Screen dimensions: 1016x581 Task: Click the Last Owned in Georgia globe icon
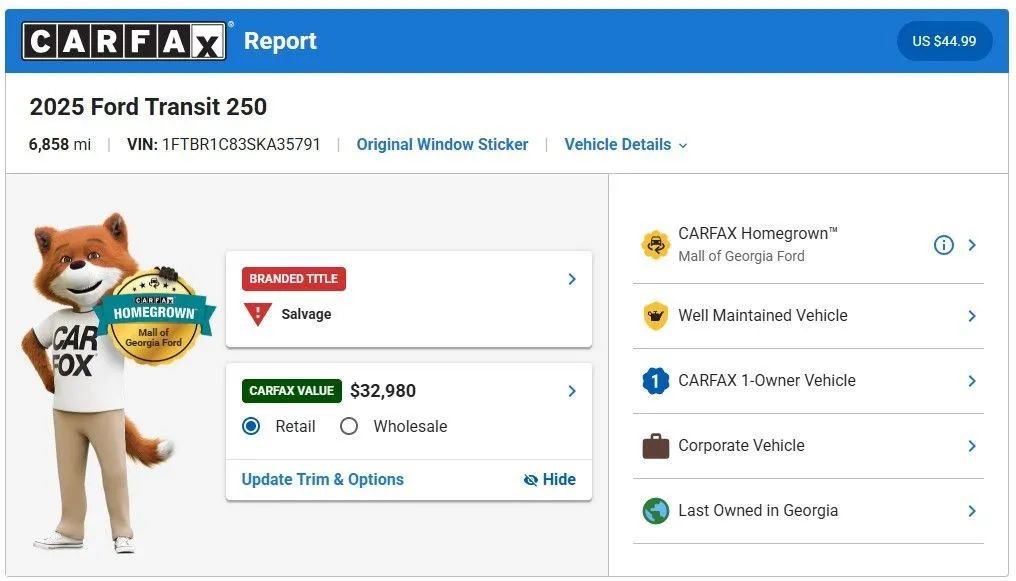(655, 510)
